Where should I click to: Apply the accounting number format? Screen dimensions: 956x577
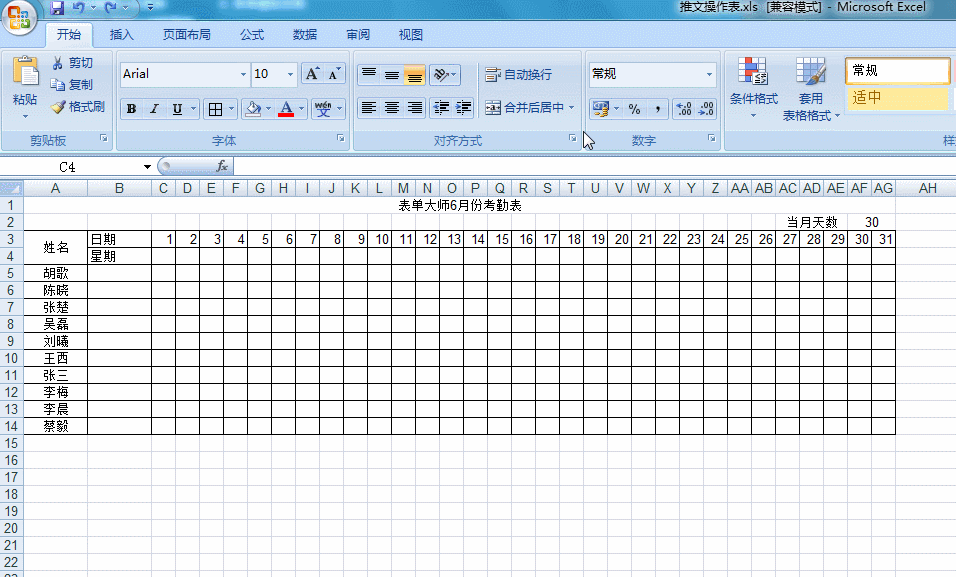pyautogui.click(x=601, y=109)
